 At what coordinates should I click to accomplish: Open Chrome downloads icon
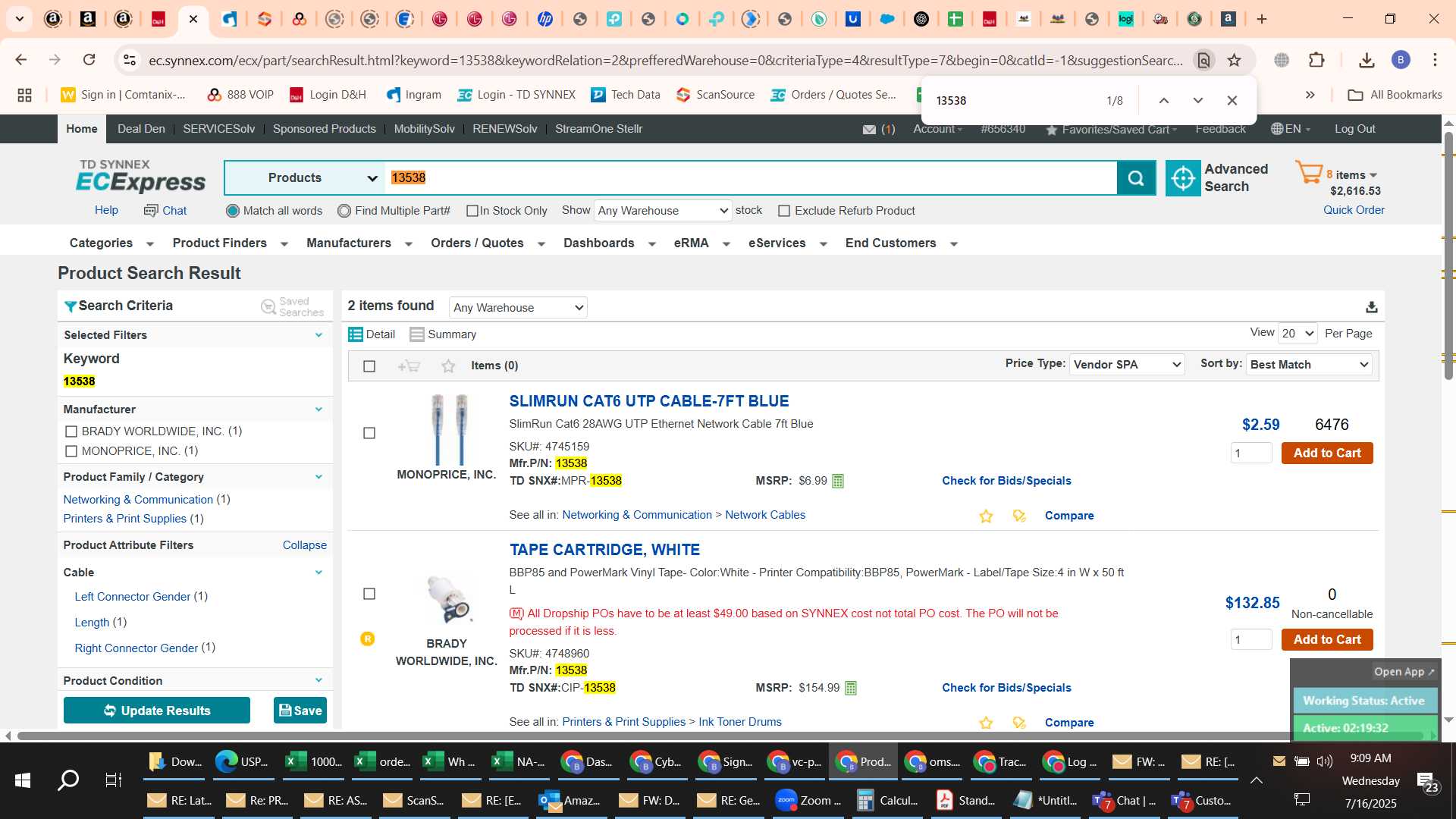pyautogui.click(x=1367, y=60)
